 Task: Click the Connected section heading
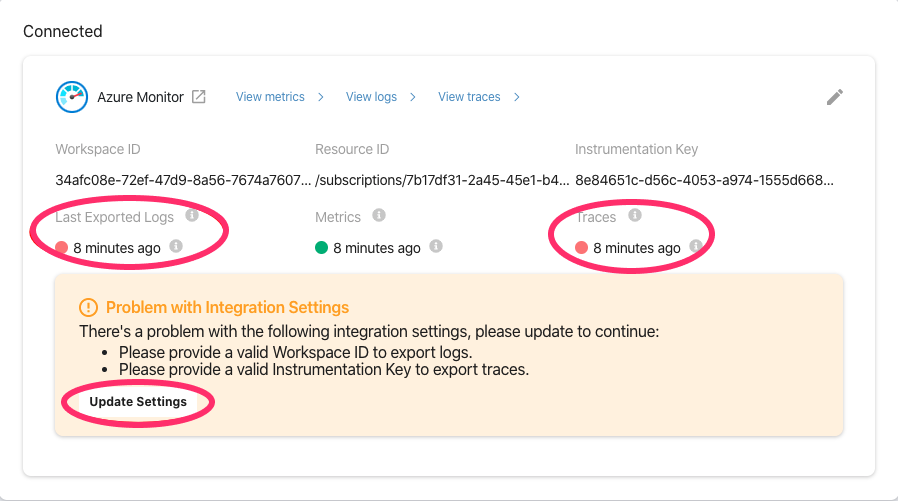[62, 31]
